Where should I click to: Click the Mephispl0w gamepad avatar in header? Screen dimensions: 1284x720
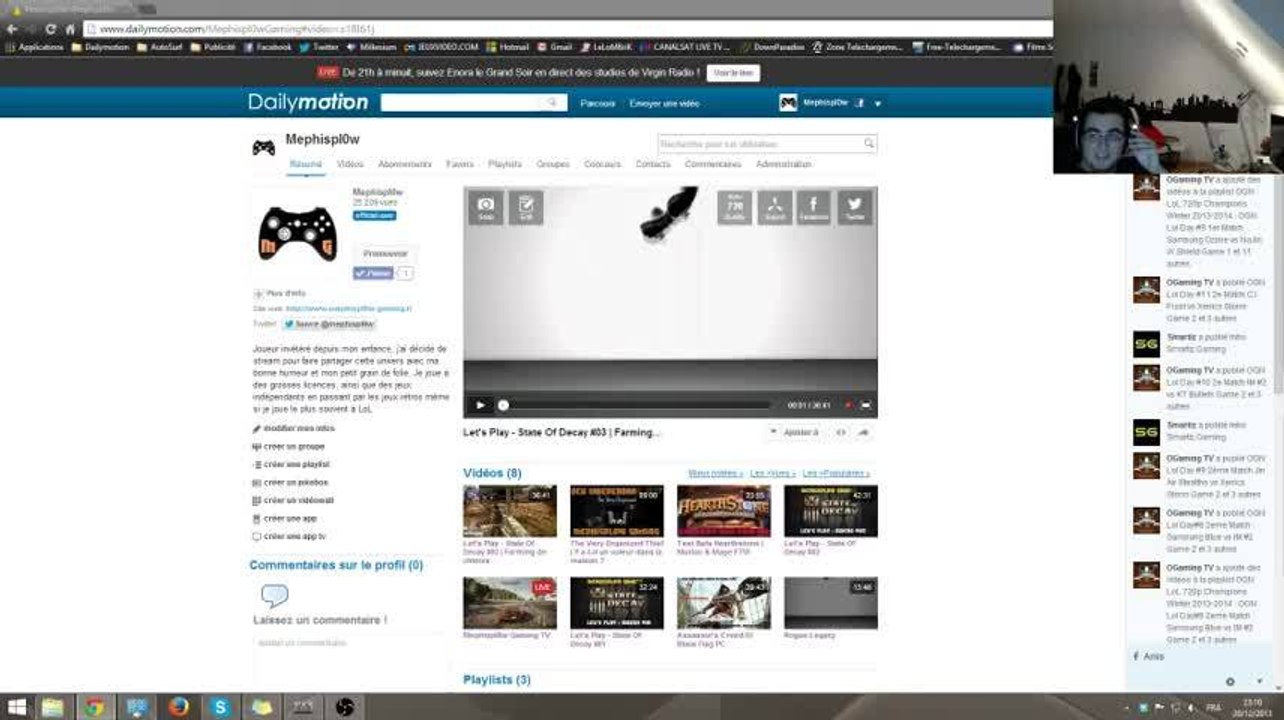coord(788,102)
